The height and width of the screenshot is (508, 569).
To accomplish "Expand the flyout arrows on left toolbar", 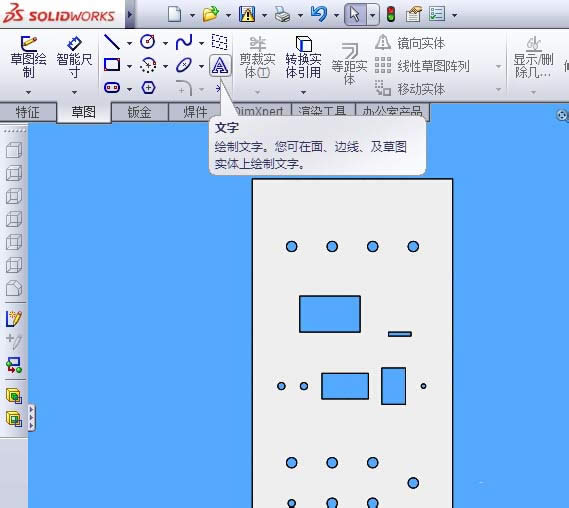I will (32, 418).
